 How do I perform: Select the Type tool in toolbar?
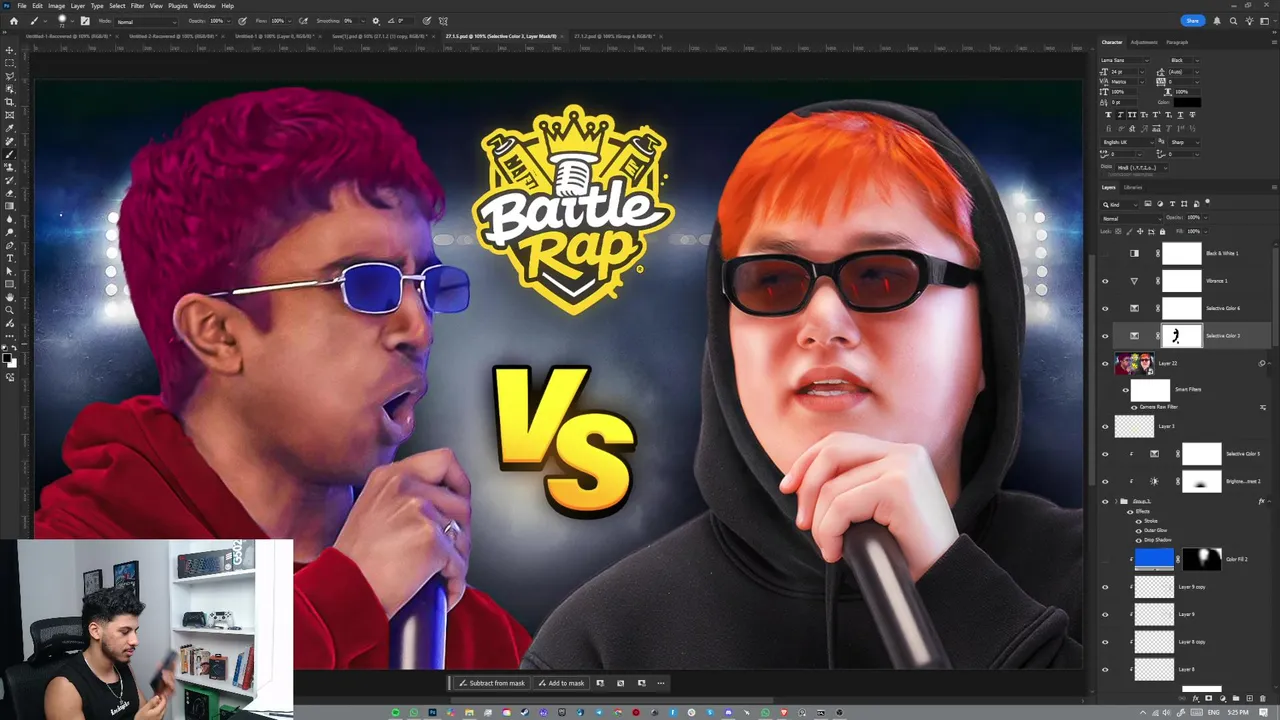pyautogui.click(x=10, y=258)
